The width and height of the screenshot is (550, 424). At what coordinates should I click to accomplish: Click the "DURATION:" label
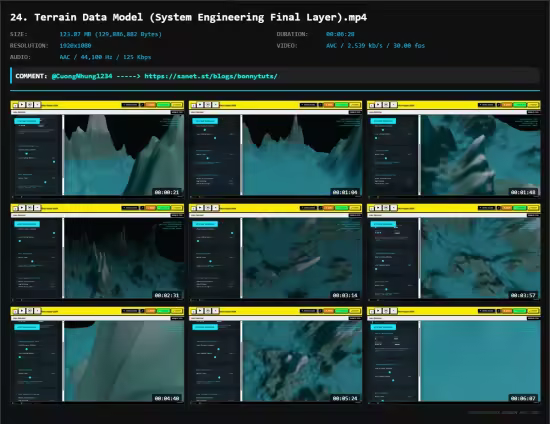292,34
